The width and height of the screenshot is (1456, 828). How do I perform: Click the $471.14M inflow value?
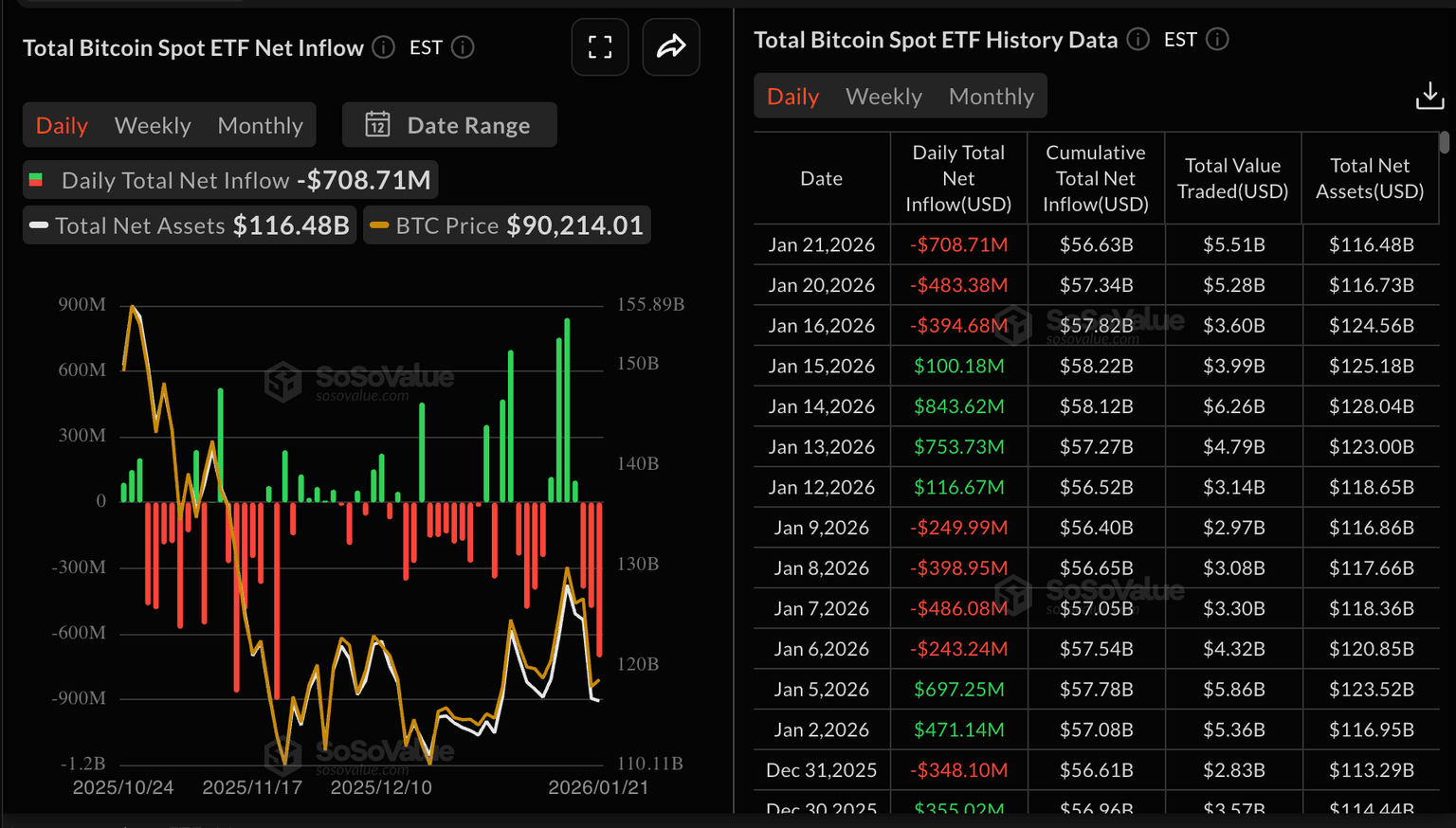pyautogui.click(x=958, y=730)
